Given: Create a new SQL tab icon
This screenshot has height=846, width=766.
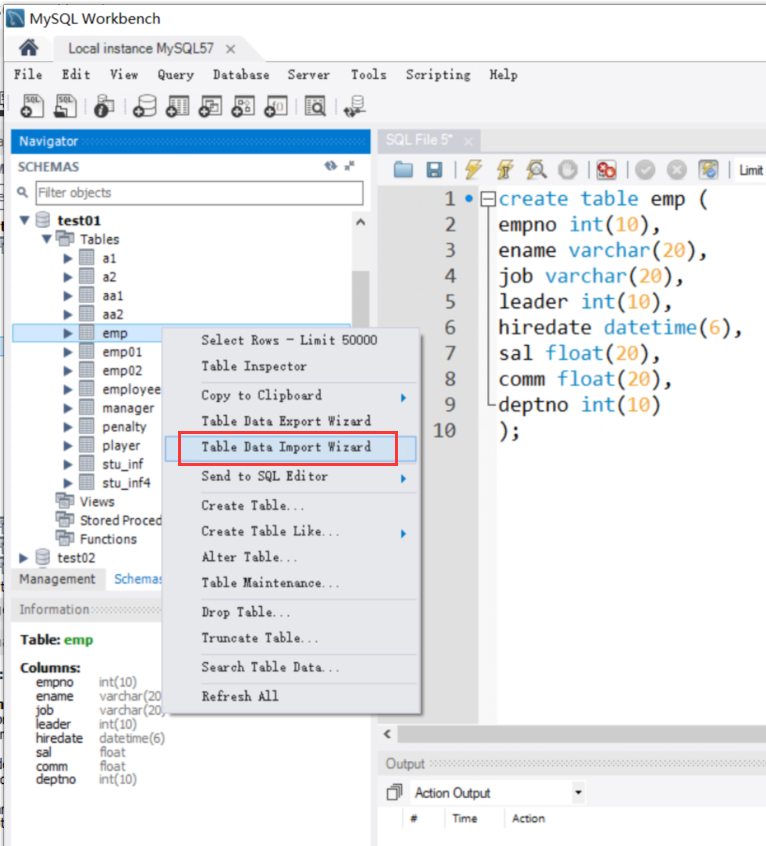Looking at the screenshot, I should (x=32, y=106).
